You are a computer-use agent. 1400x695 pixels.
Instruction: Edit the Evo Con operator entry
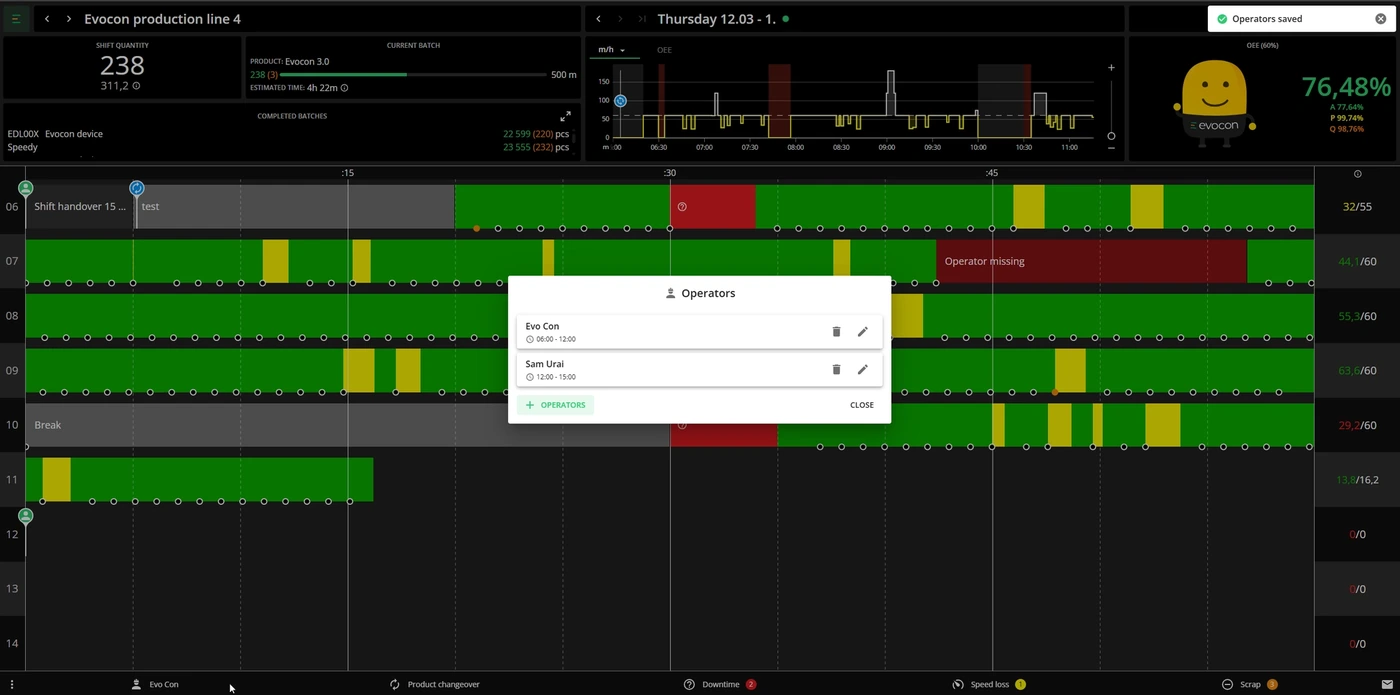pos(863,332)
